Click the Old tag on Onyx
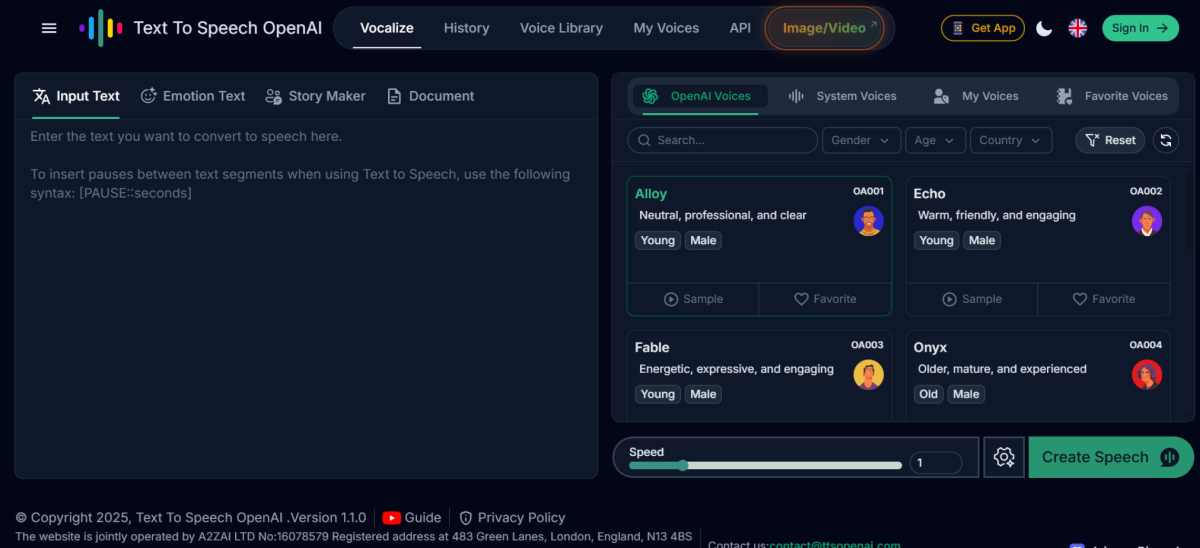This screenshot has width=1200, height=548. [x=929, y=394]
